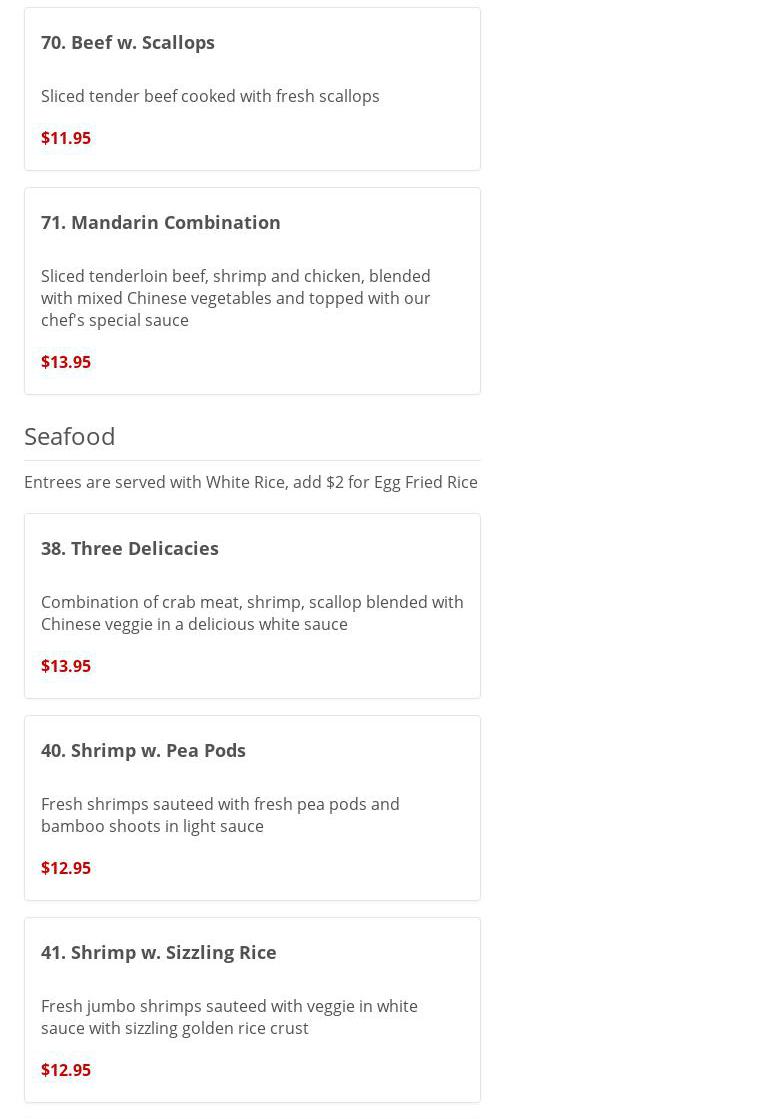The height and width of the screenshot is (1119, 770).
Task: Click the $13.95 price under Mandarin Combination
Action: [x=66, y=362]
